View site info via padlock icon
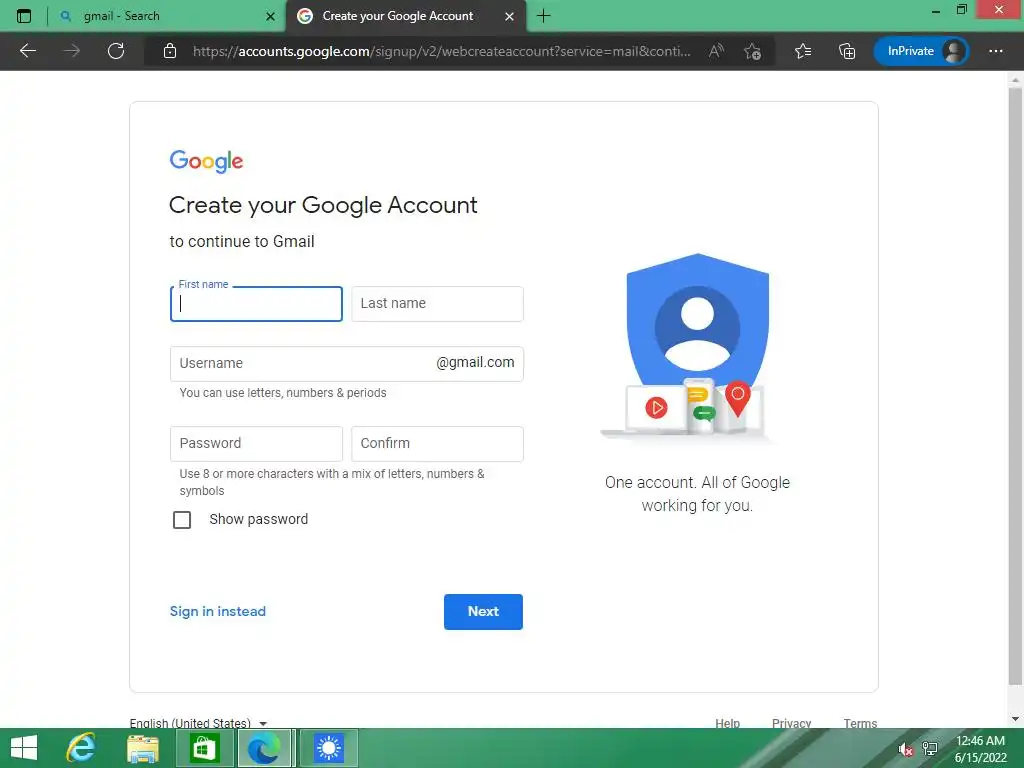 [x=170, y=51]
